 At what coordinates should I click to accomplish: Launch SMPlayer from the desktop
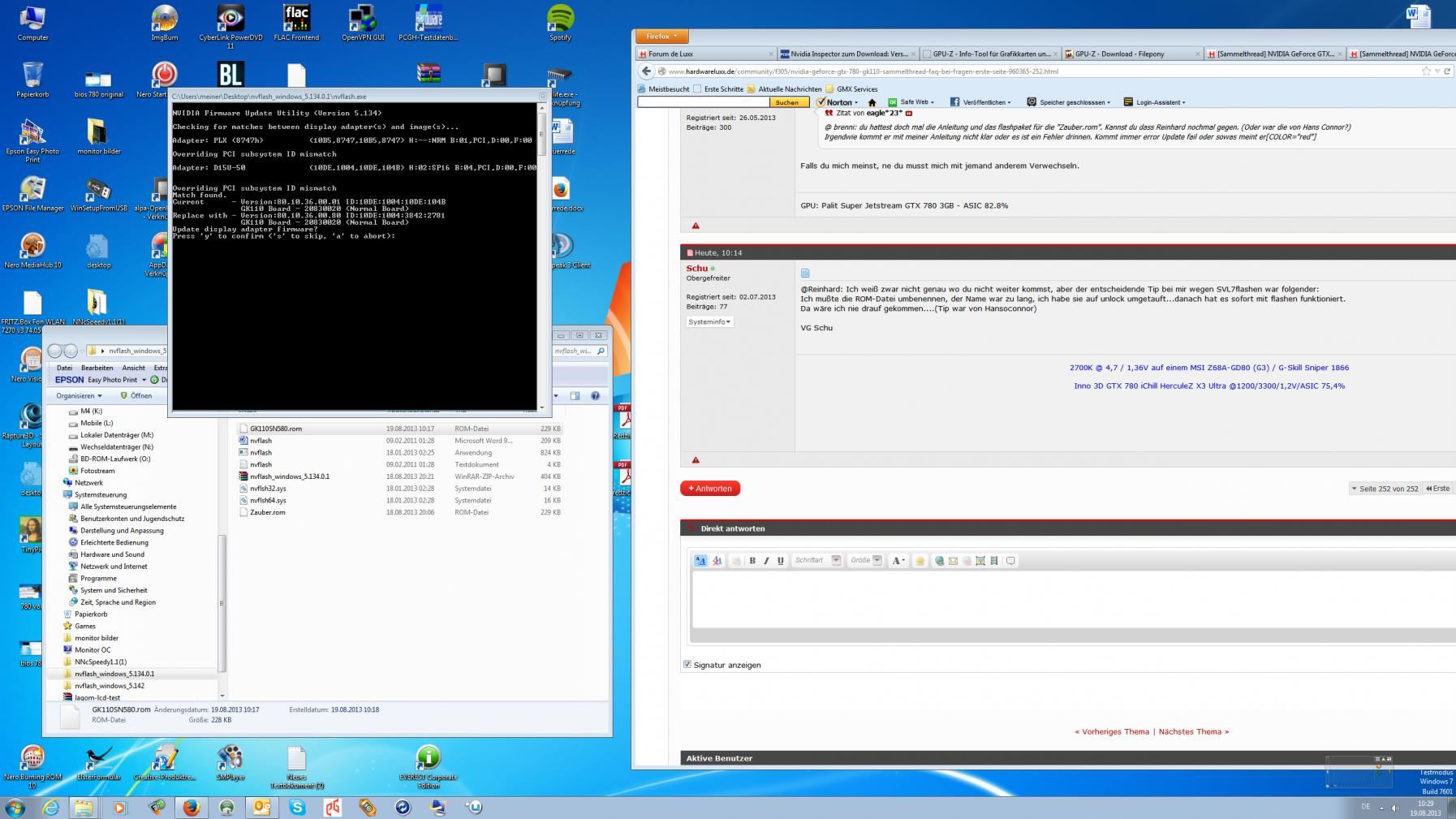230,762
